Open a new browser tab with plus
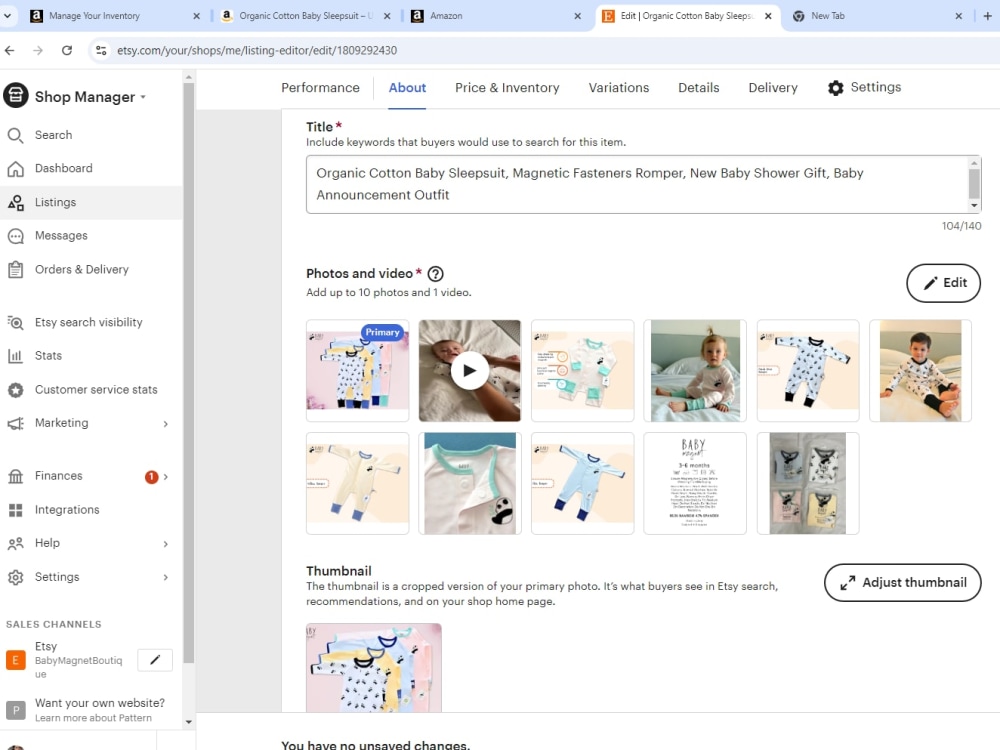The height and width of the screenshot is (750, 1000). tap(987, 16)
